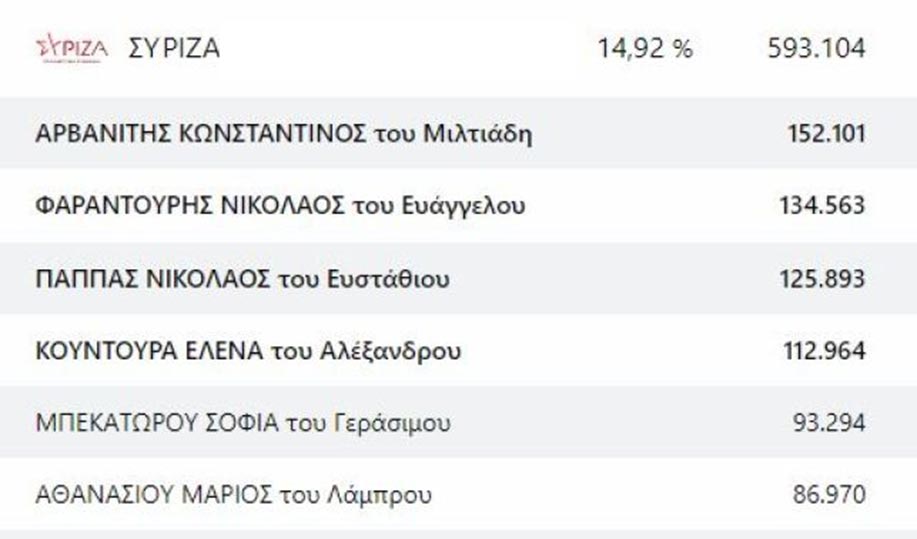The image size is (917, 539).
Task: Select candidate ΦΑΡΑΝΤΟΥΡΗΣ ΝΙΚΟΛΑΟΣ row
Action: [x=458, y=205]
